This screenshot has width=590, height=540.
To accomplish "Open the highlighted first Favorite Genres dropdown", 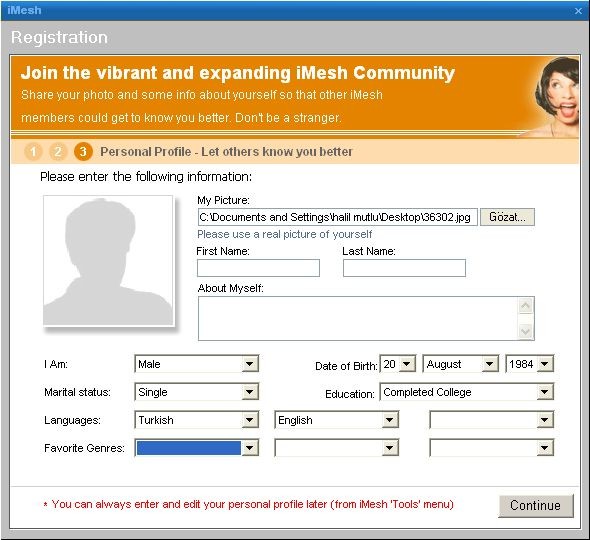I will (x=196, y=448).
